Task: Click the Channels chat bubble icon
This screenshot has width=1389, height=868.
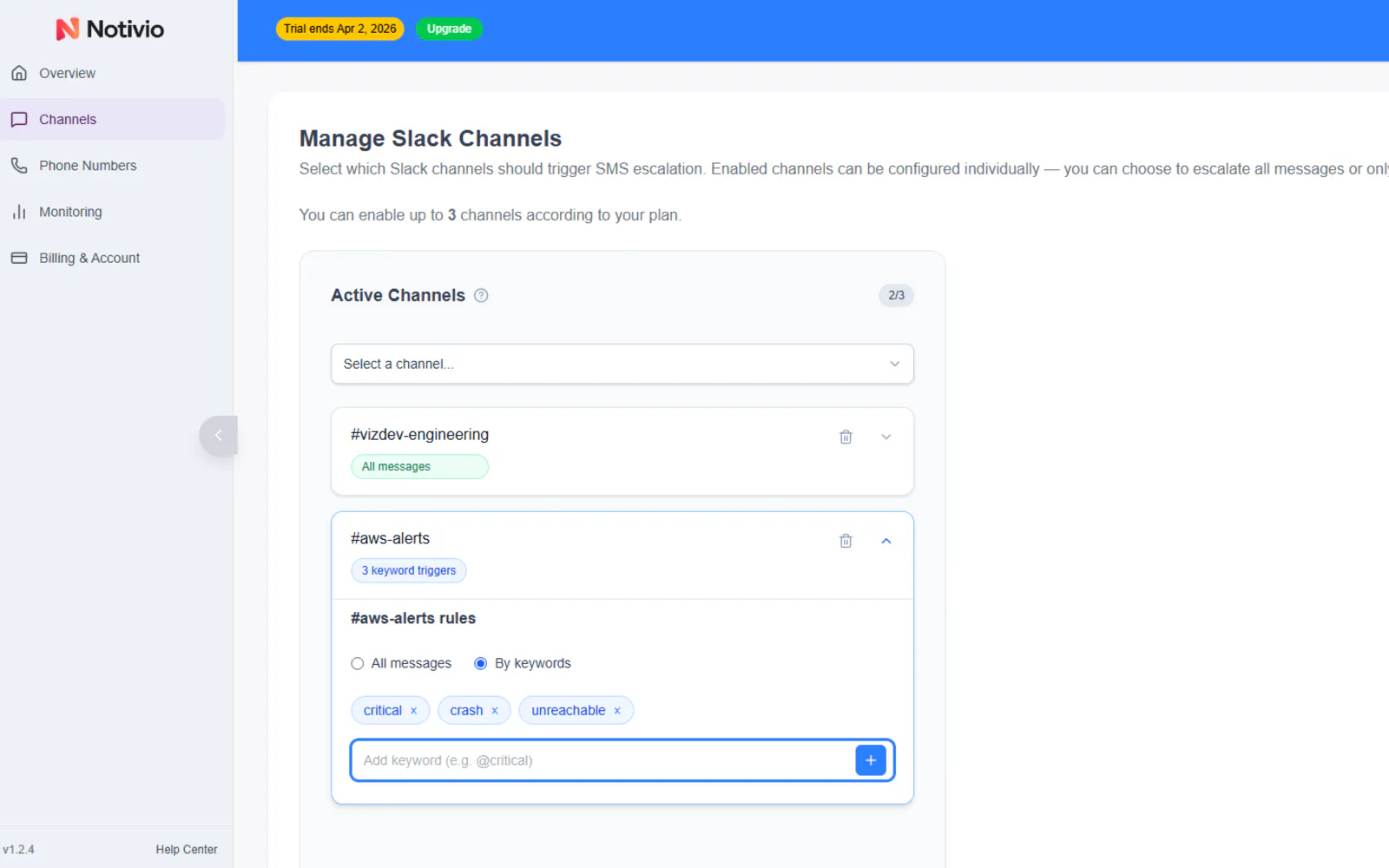Action: (19, 119)
